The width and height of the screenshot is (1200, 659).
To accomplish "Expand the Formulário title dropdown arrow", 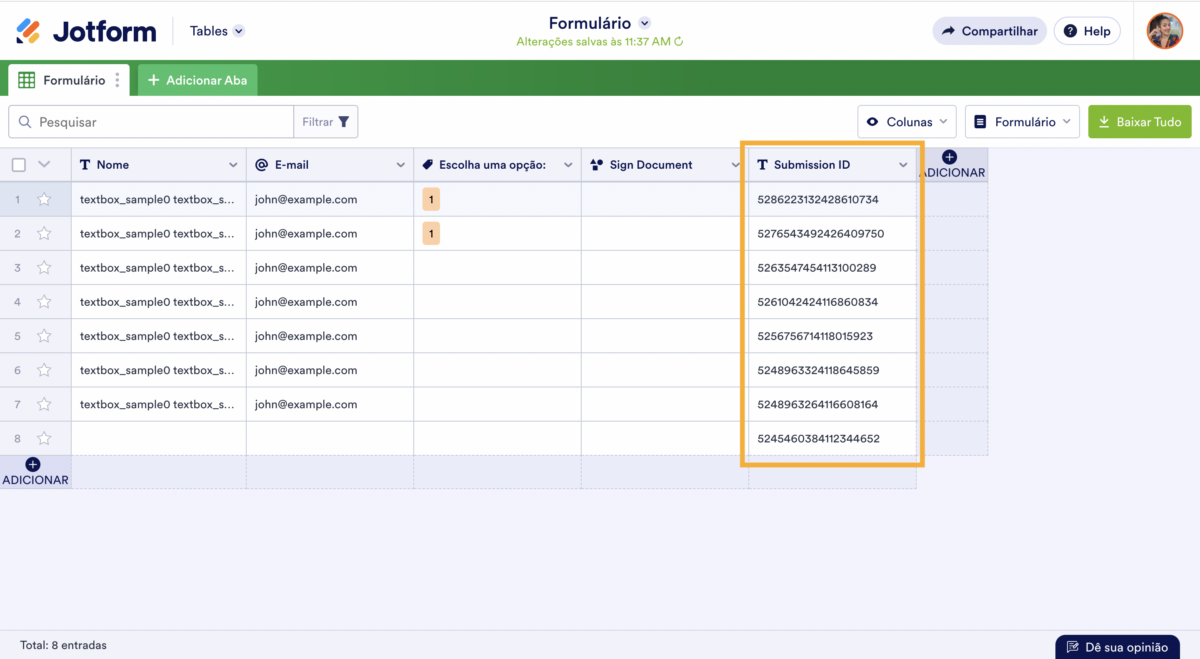I will tap(645, 23).
